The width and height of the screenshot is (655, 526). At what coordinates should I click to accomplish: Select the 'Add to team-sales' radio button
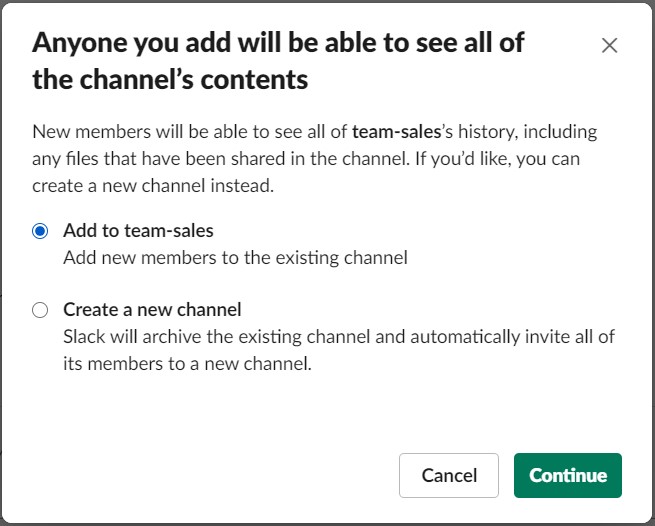point(40,231)
